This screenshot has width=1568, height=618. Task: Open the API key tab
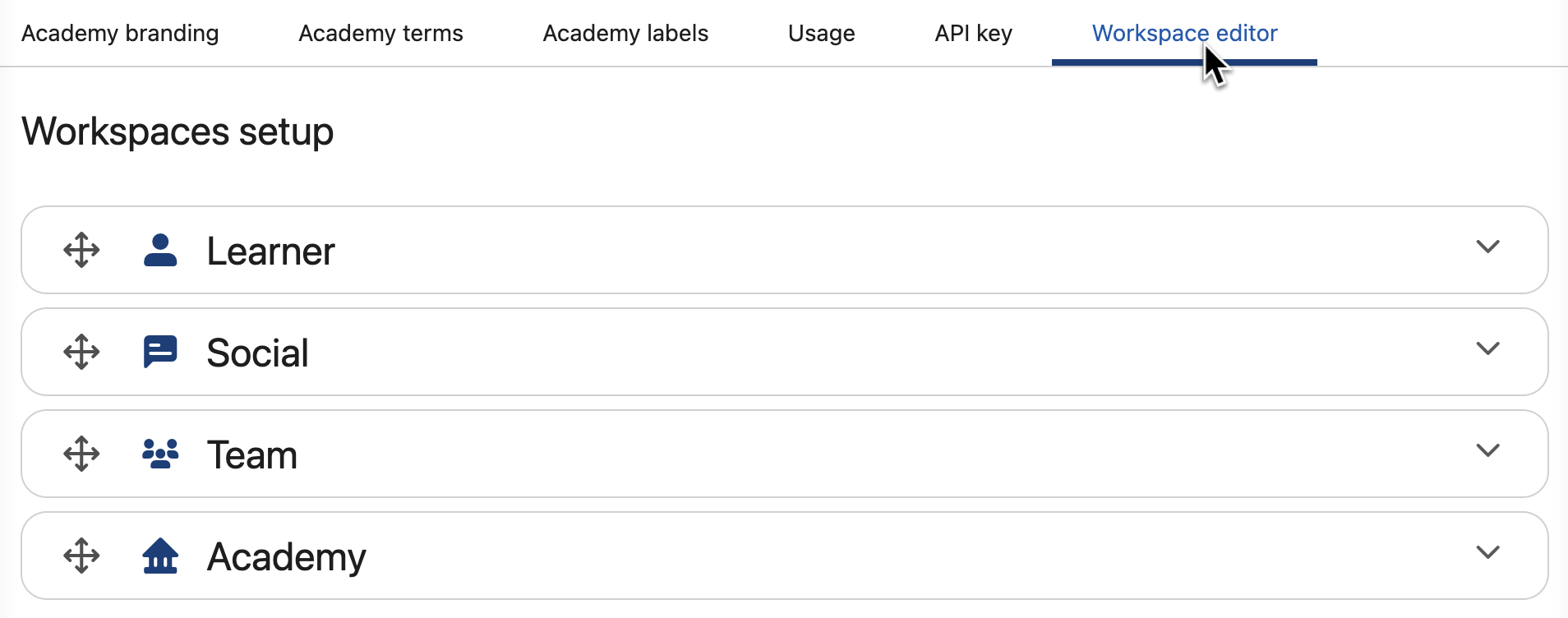tap(974, 33)
